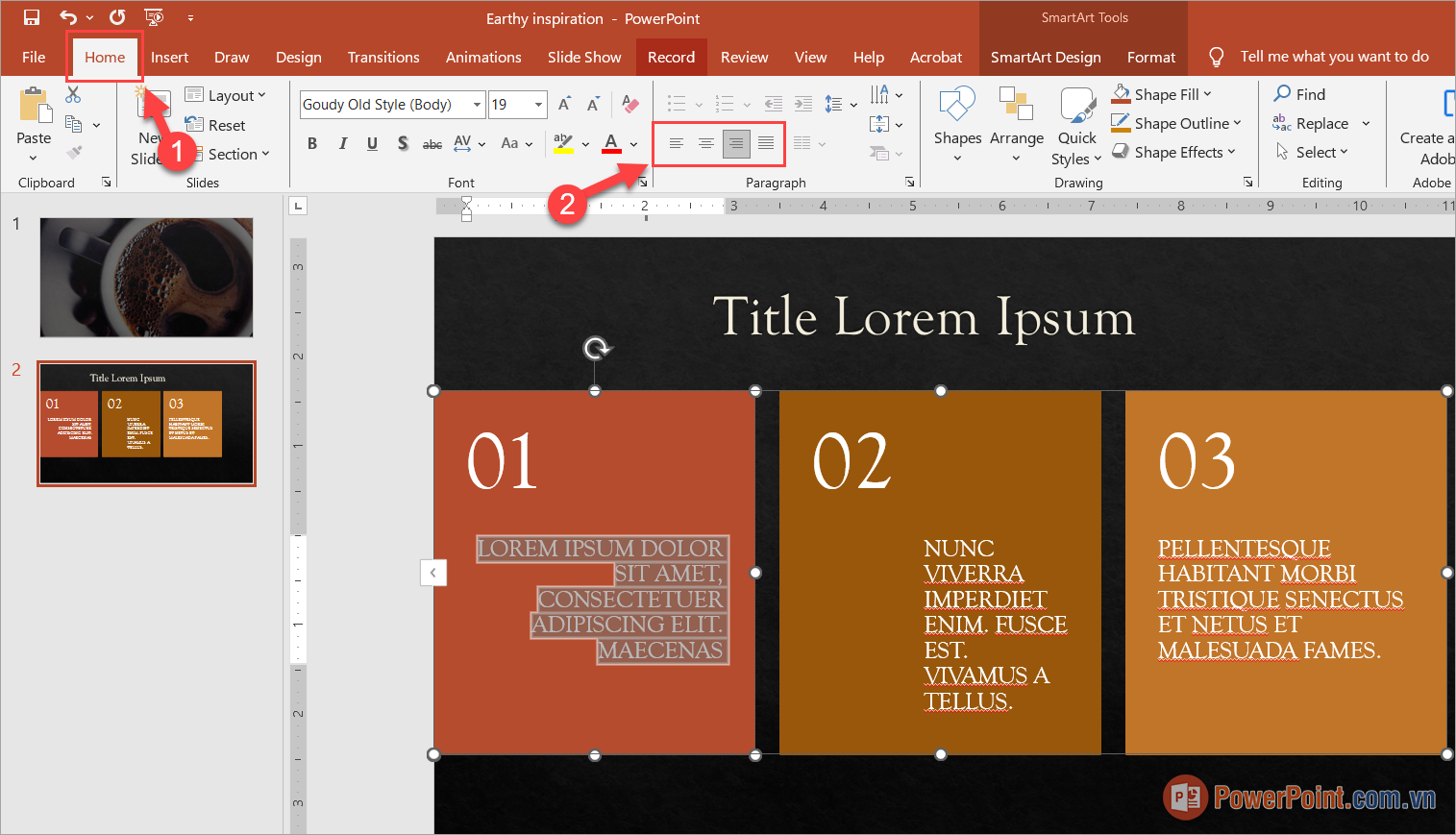Decrease font size with the small A
The image size is (1456, 835).
pos(593,104)
